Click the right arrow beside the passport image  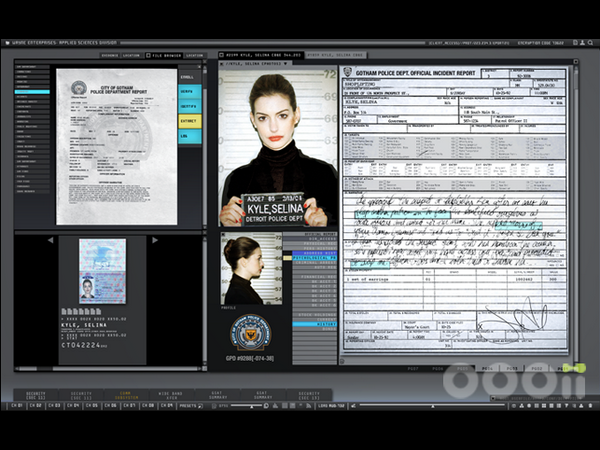(x=155, y=240)
